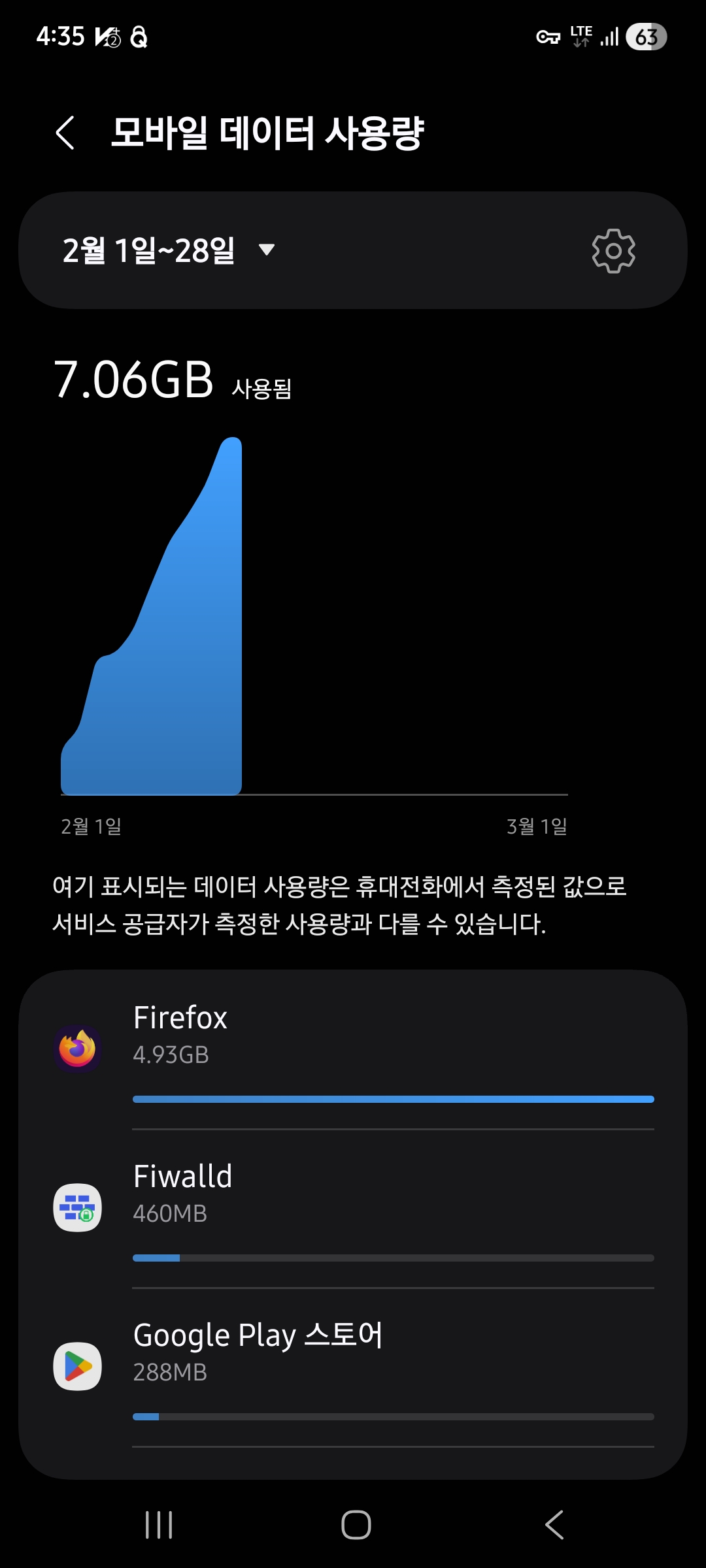Open recent apps from navigation bar
Viewport: 706px width, 1568px height.
pyautogui.click(x=159, y=1525)
